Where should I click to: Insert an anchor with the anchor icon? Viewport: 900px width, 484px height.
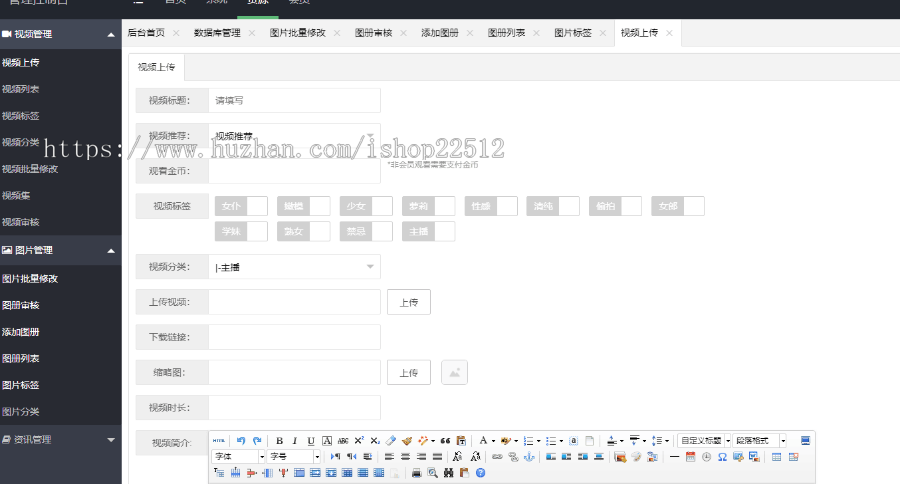[529, 456]
